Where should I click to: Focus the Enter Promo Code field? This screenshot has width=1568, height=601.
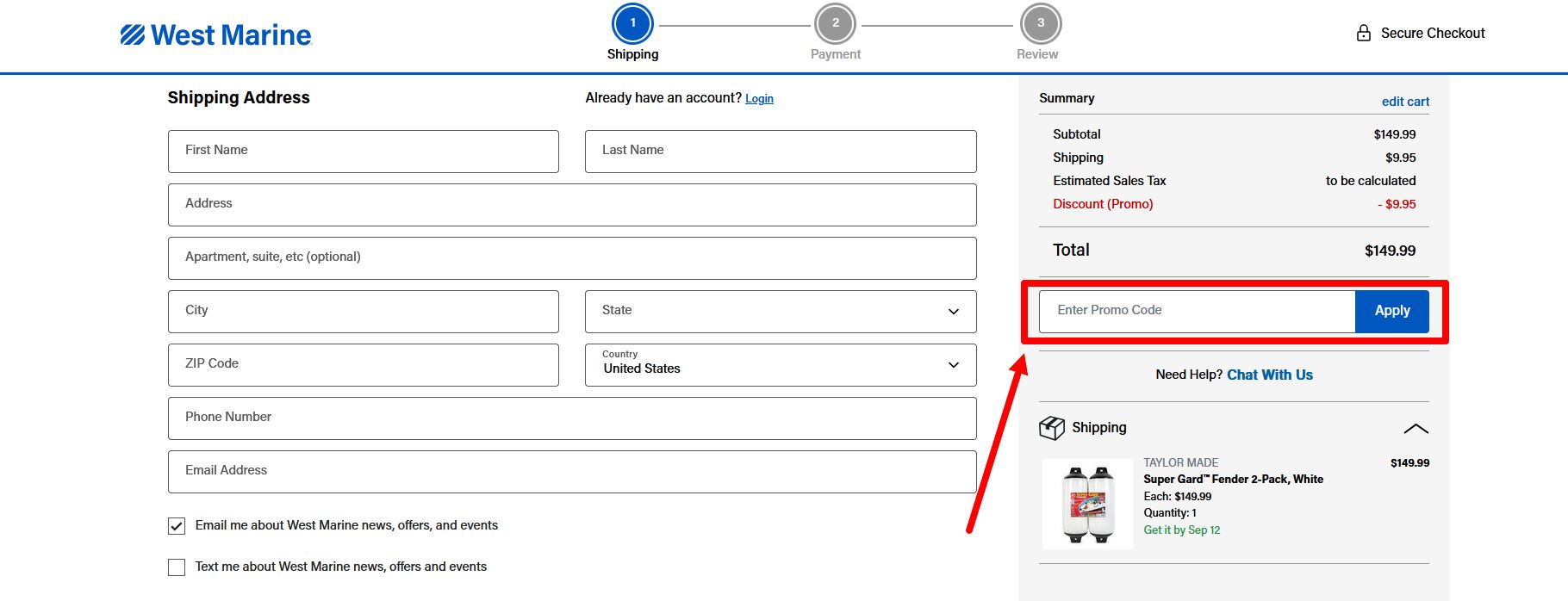coord(1197,311)
